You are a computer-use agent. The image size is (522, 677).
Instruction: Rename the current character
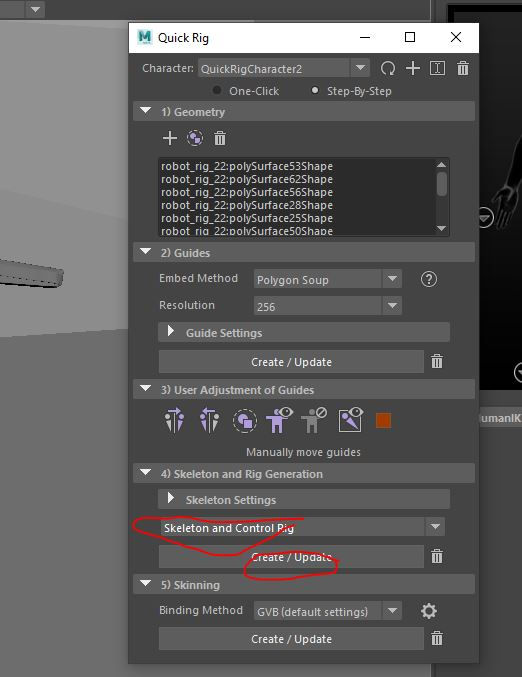tap(437, 68)
